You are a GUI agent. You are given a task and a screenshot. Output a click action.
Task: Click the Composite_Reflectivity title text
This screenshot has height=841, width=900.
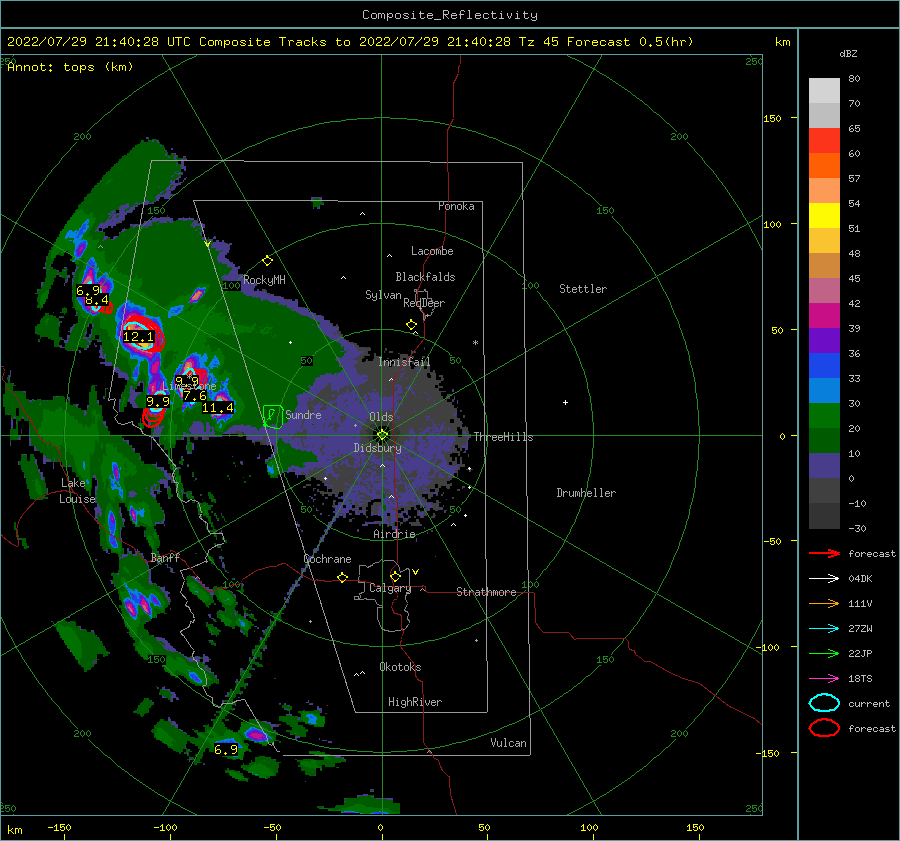pos(450,15)
